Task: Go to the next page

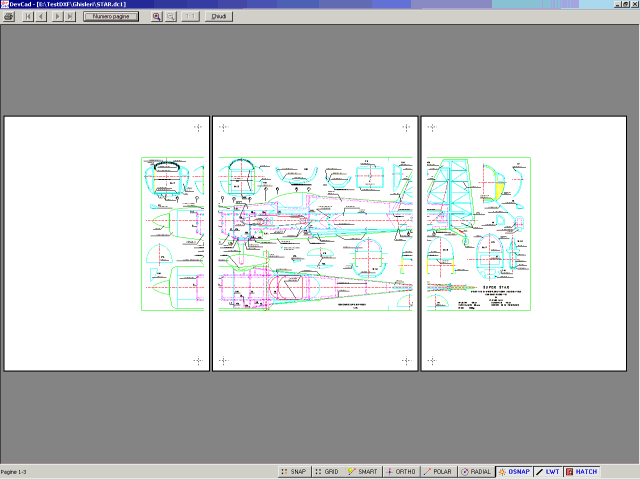Action: (56, 17)
